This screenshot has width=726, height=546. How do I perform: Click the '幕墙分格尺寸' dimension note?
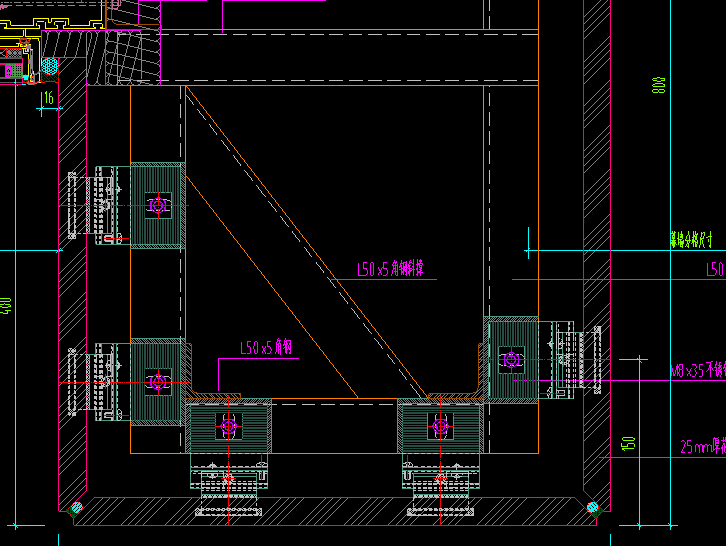click(691, 240)
